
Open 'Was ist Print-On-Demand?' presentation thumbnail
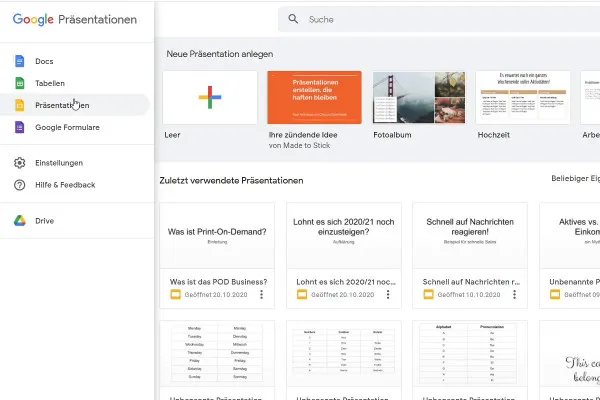[217, 236]
